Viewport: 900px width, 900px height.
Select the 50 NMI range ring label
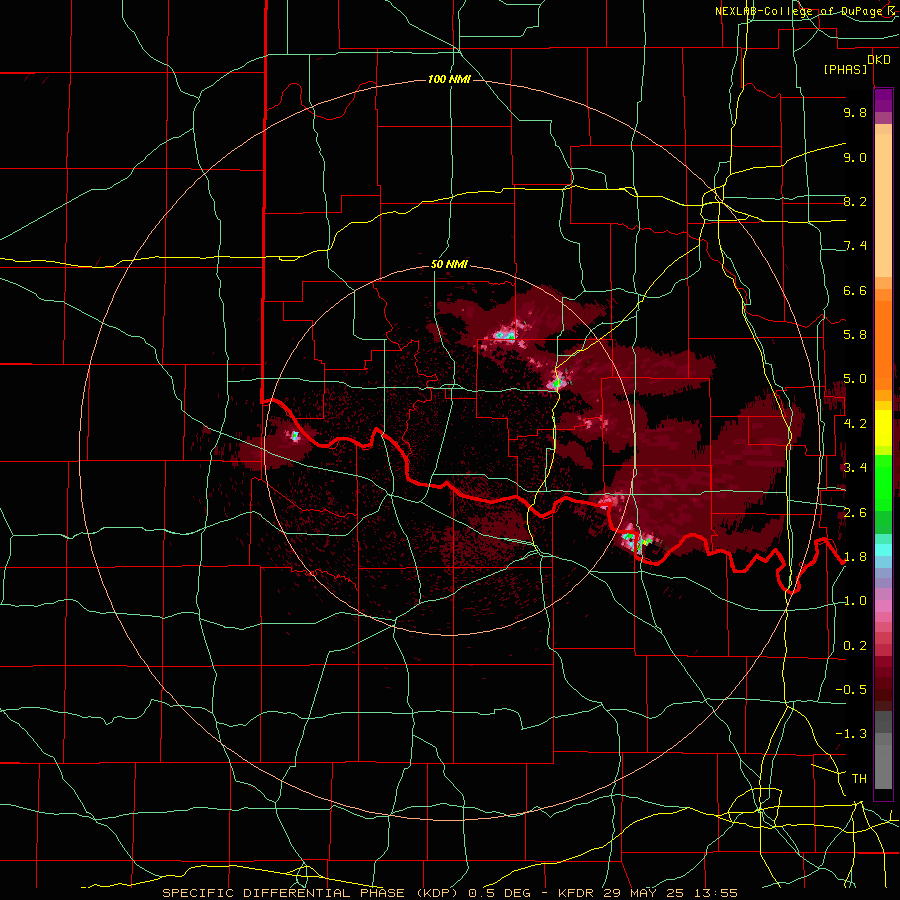[x=449, y=265]
